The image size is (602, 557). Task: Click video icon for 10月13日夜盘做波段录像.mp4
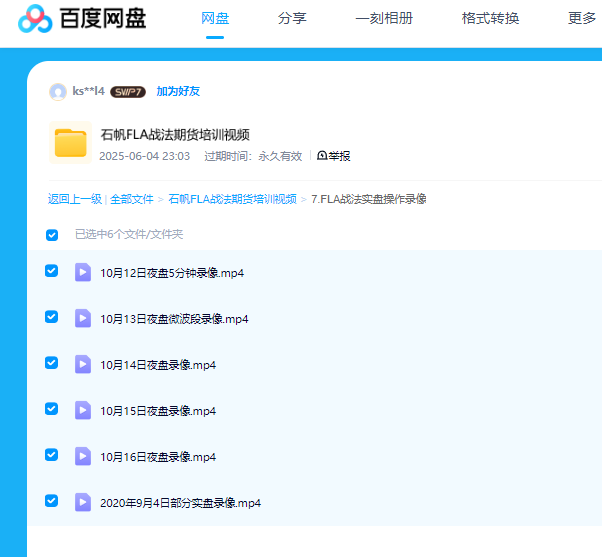tap(83, 318)
